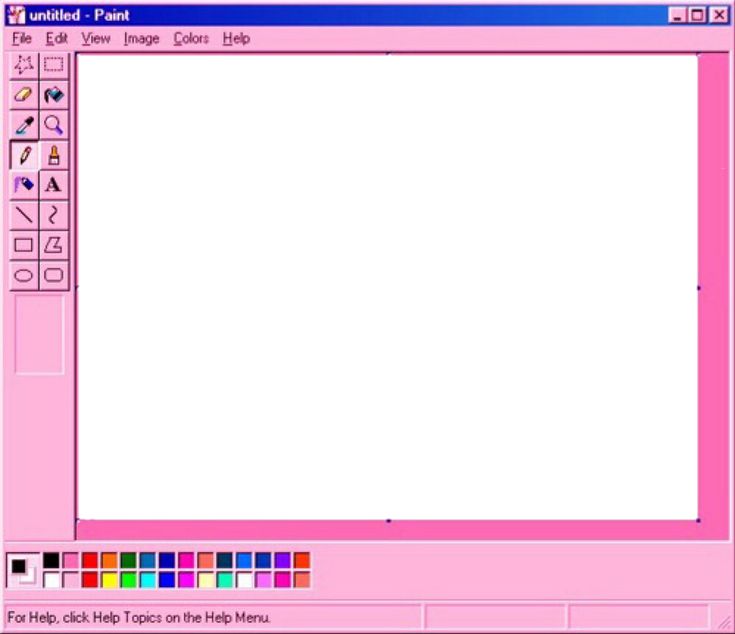Pick the Rounded Rectangle tool
Screen dimensions: 735x634
[x=53, y=275]
